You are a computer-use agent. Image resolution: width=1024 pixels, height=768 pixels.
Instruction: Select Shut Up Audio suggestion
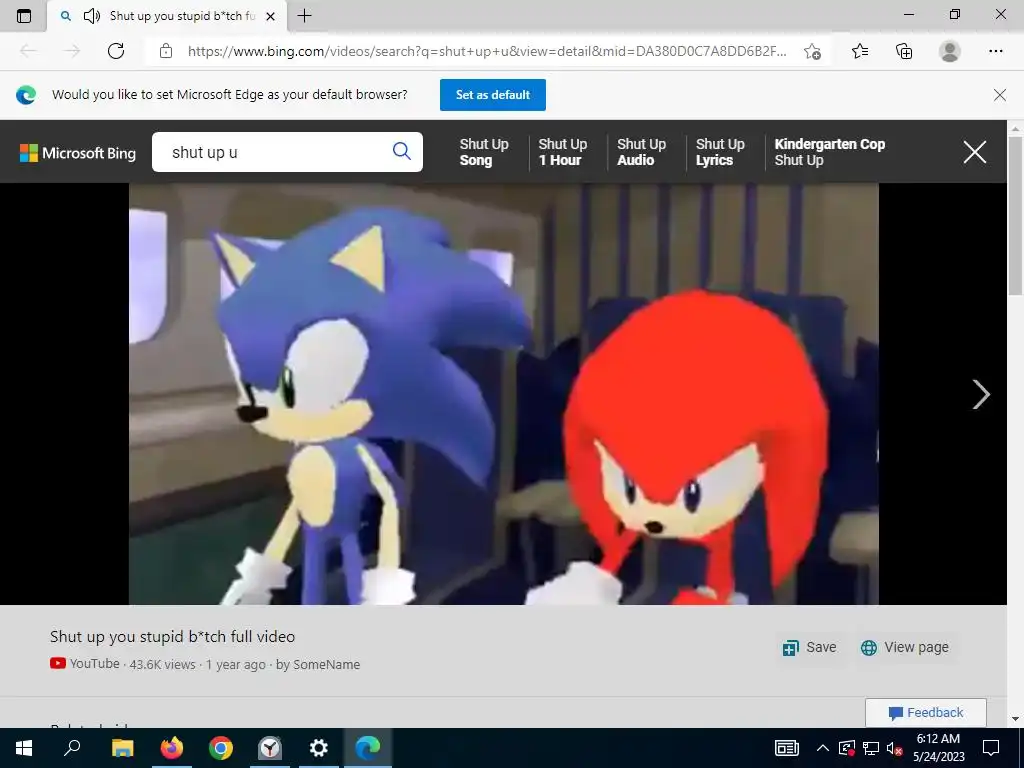(641, 152)
